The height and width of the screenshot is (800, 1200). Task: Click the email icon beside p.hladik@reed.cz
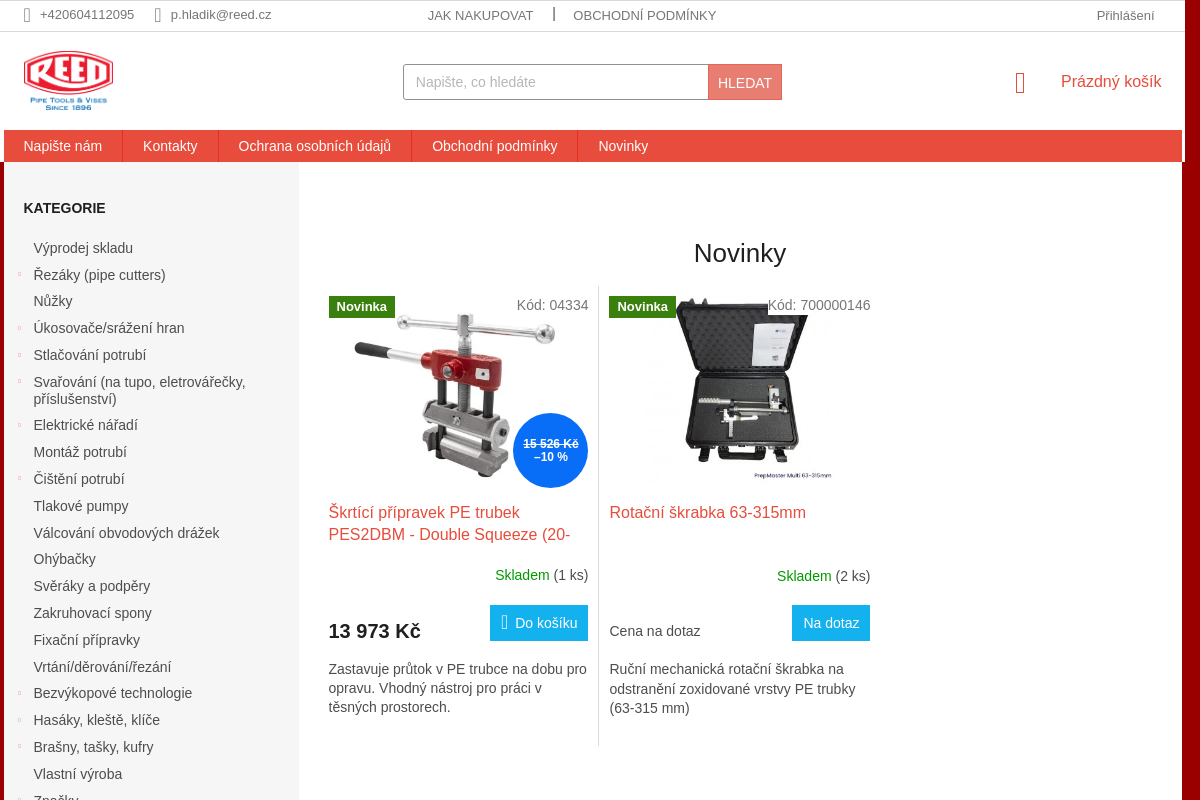pos(158,15)
